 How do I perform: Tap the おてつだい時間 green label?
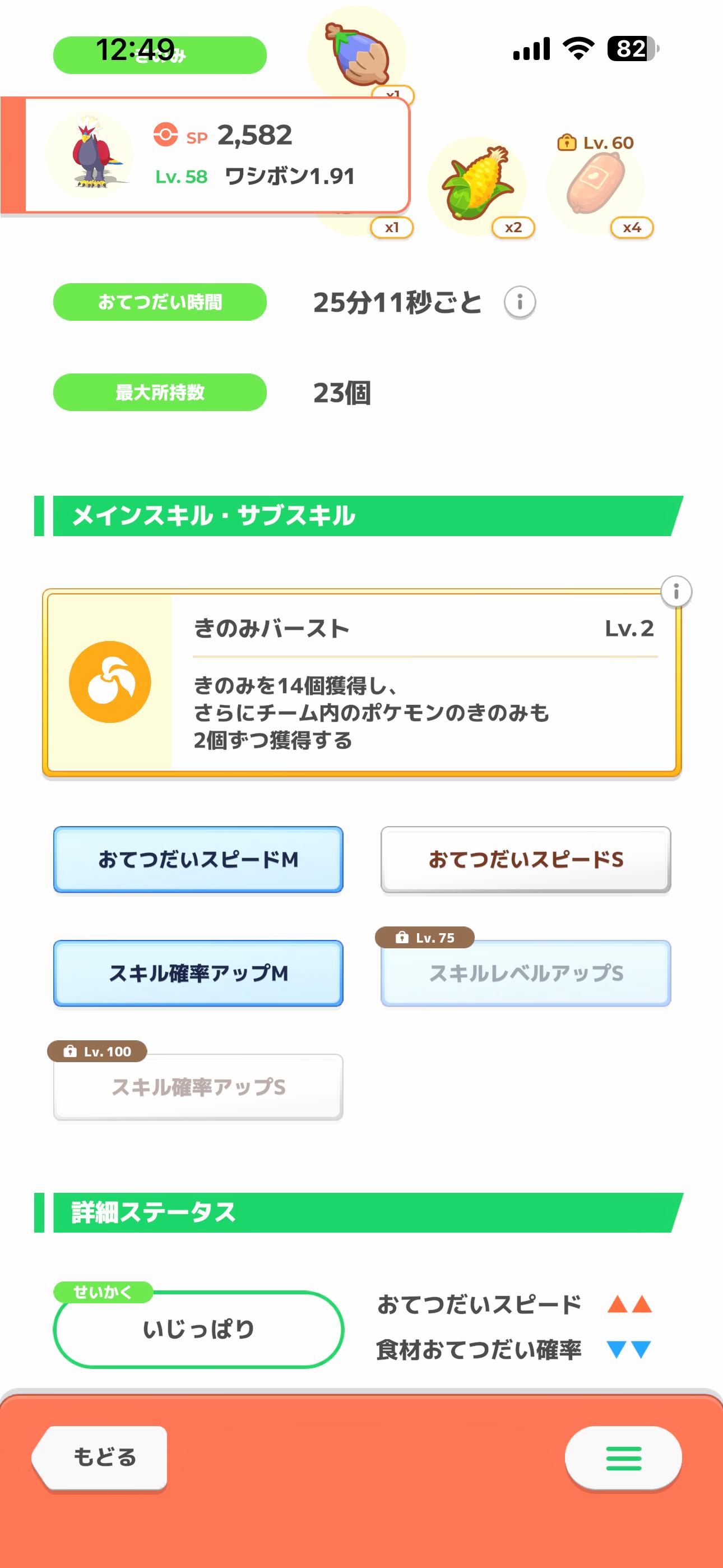[x=160, y=302]
